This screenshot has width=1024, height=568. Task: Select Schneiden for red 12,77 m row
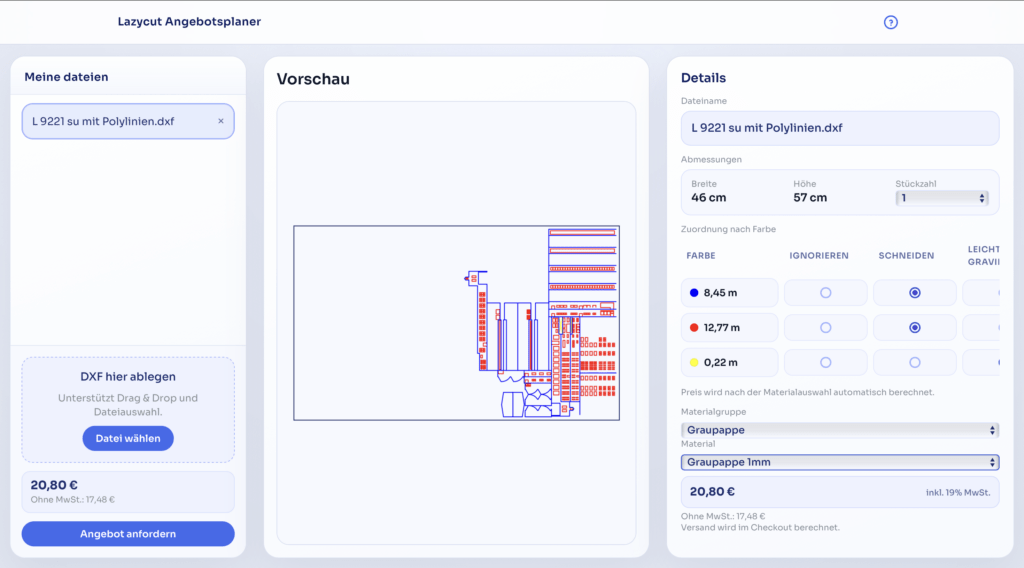(x=914, y=328)
